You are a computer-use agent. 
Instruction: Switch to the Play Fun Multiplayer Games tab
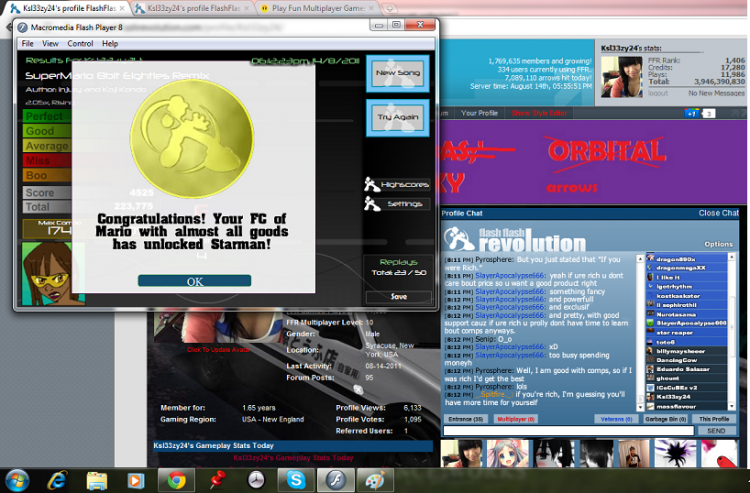pyautogui.click(x=319, y=8)
